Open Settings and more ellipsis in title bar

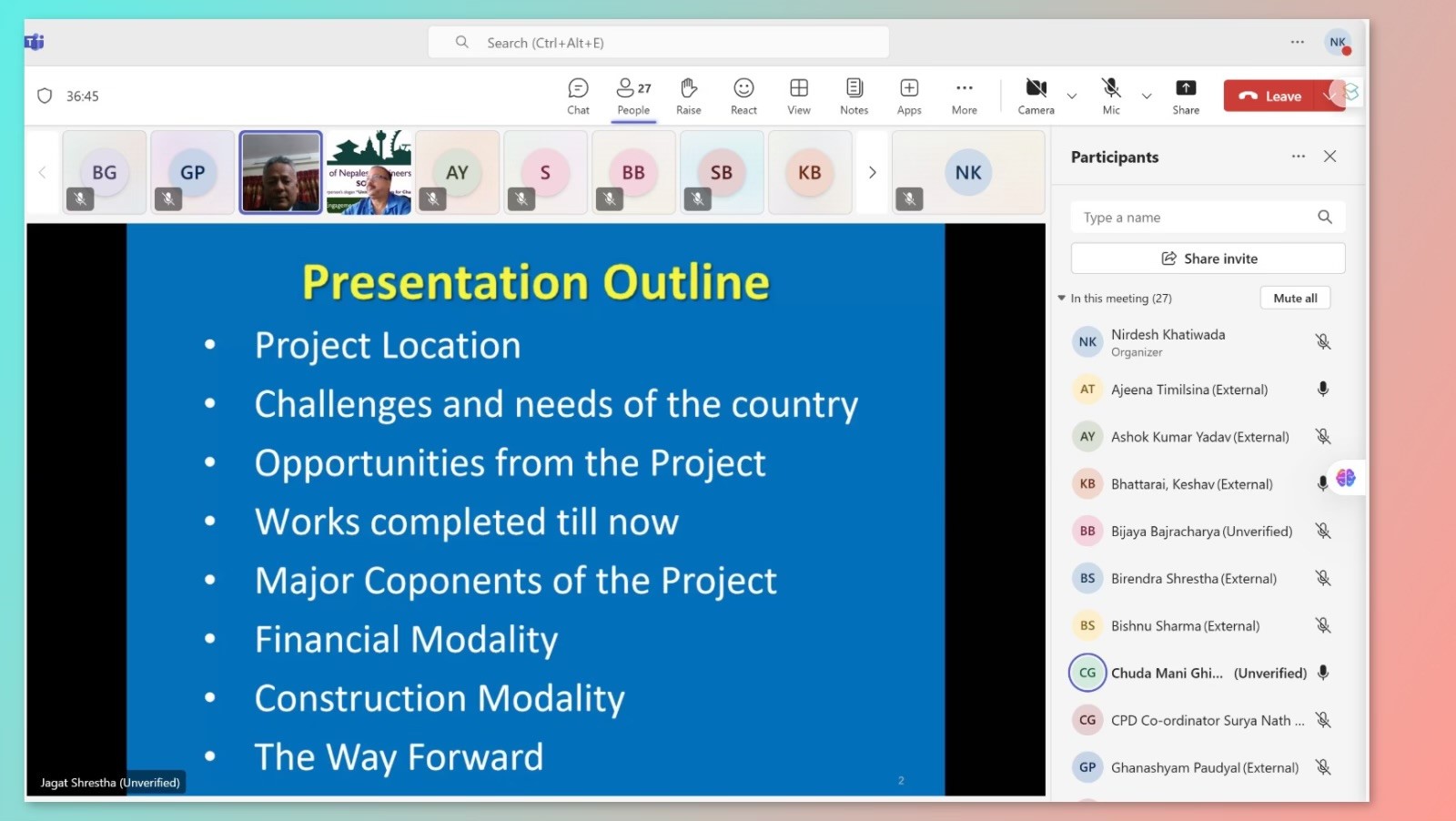pos(1298,42)
